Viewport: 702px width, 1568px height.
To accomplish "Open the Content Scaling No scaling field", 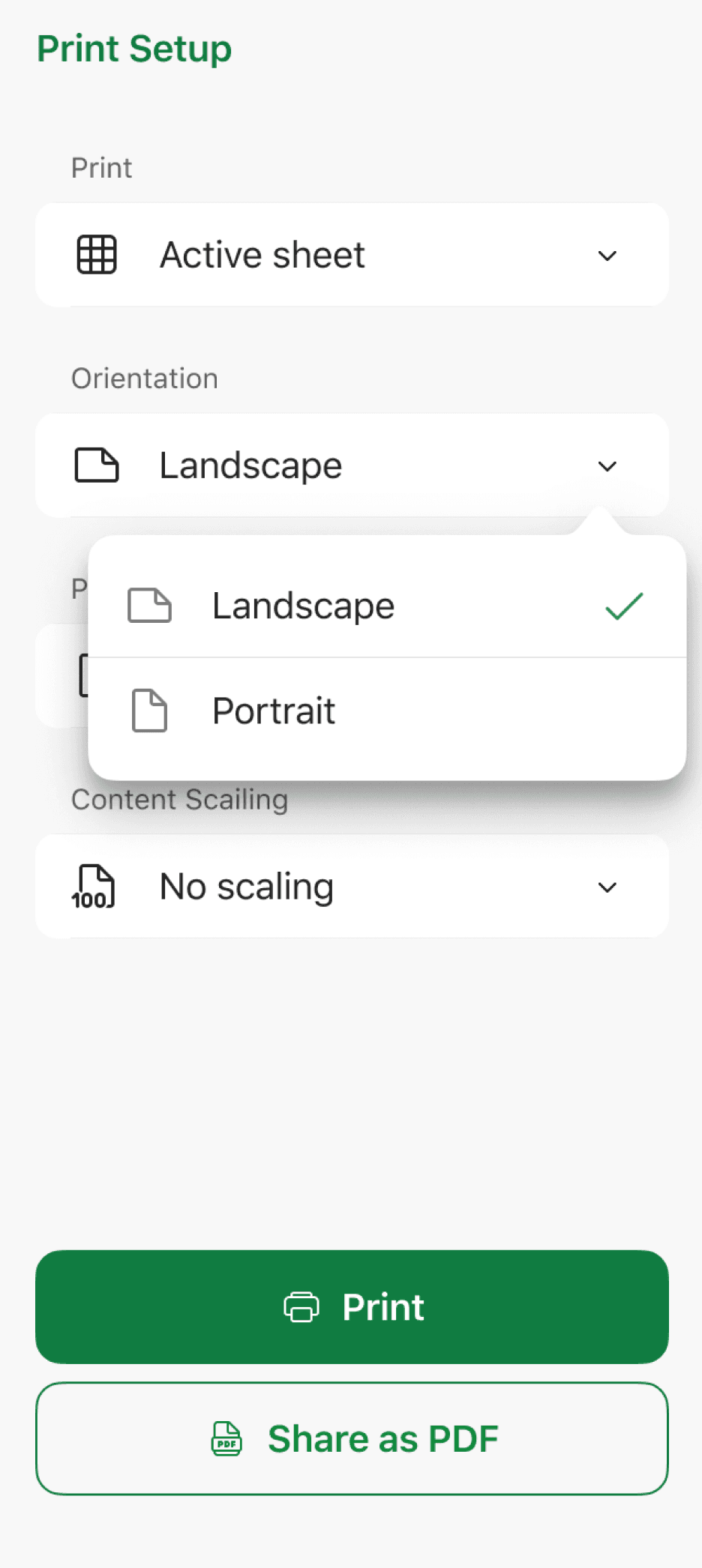I will (x=352, y=886).
